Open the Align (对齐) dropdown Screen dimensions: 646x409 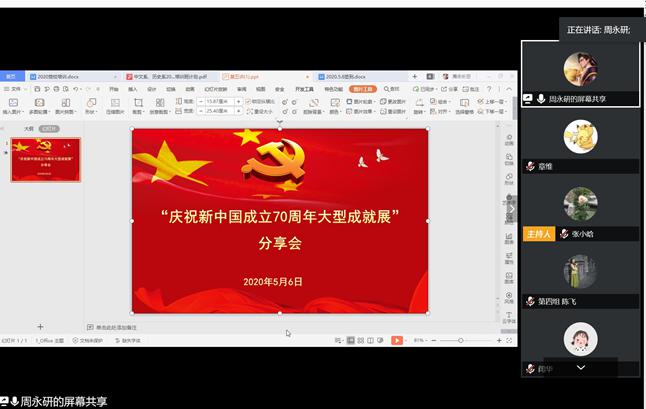pyautogui.click(x=440, y=111)
